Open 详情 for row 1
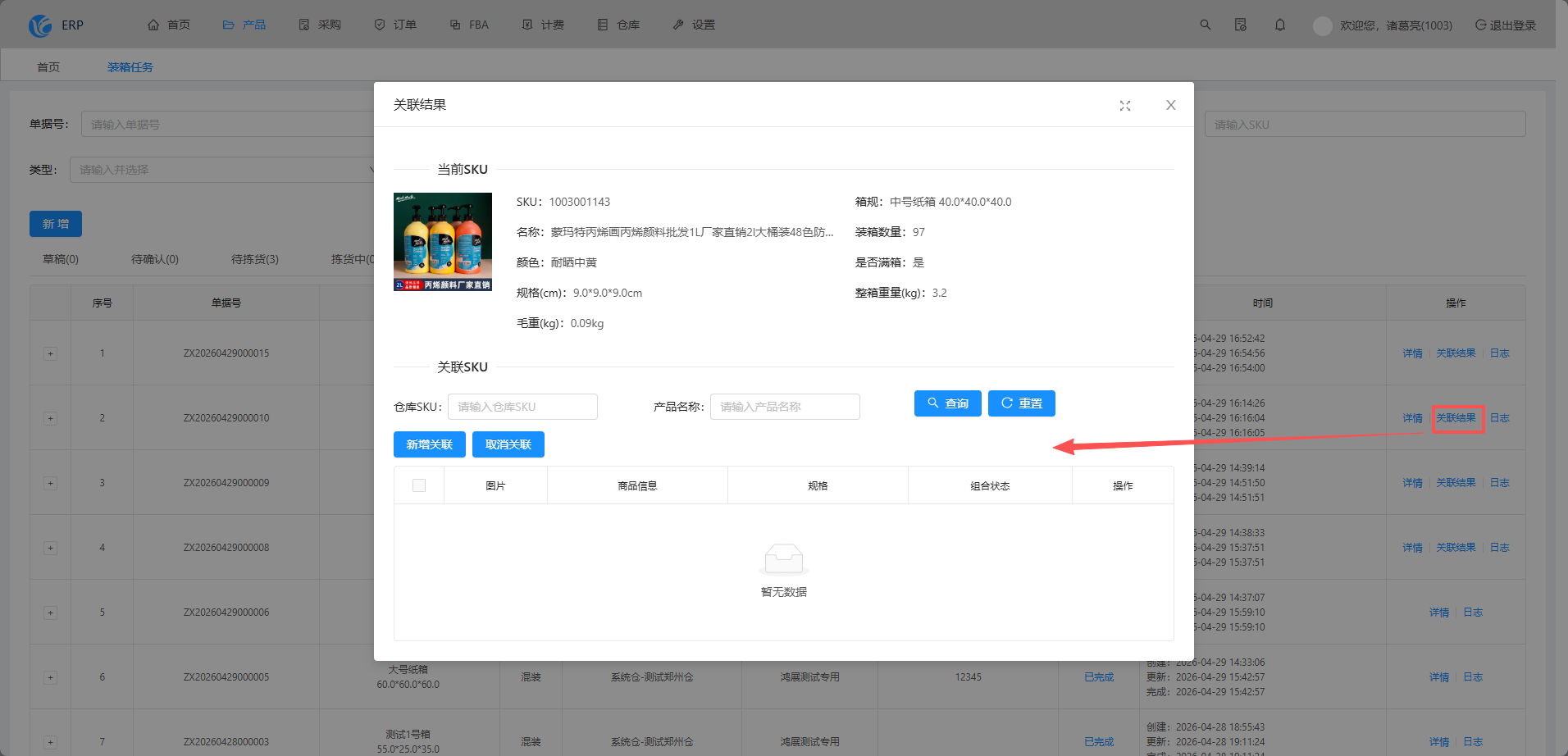Image resolution: width=1568 pixels, height=756 pixels. coord(1412,353)
